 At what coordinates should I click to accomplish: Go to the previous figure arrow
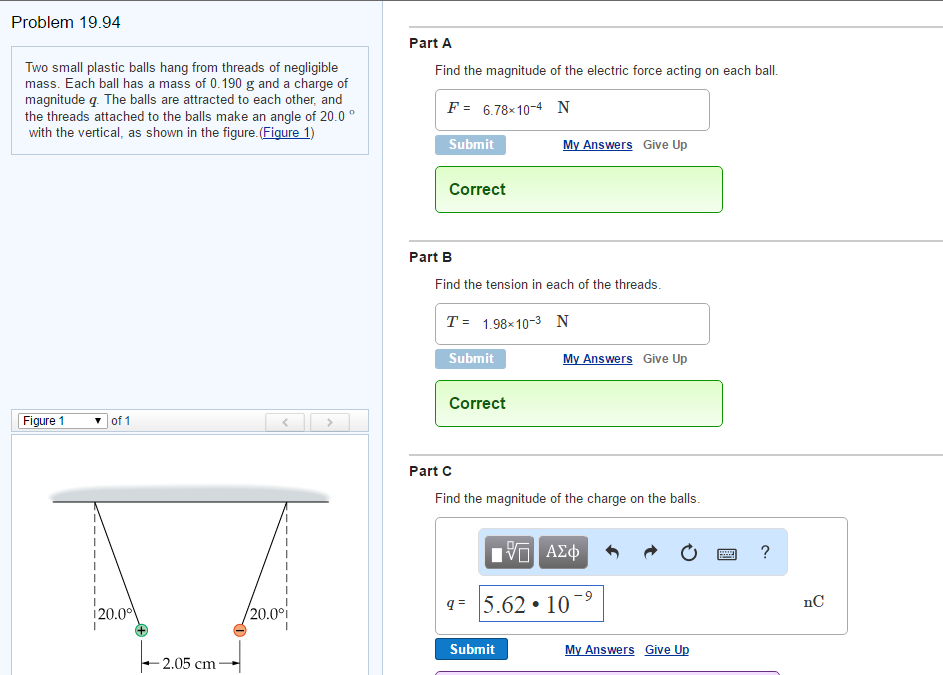point(286,422)
